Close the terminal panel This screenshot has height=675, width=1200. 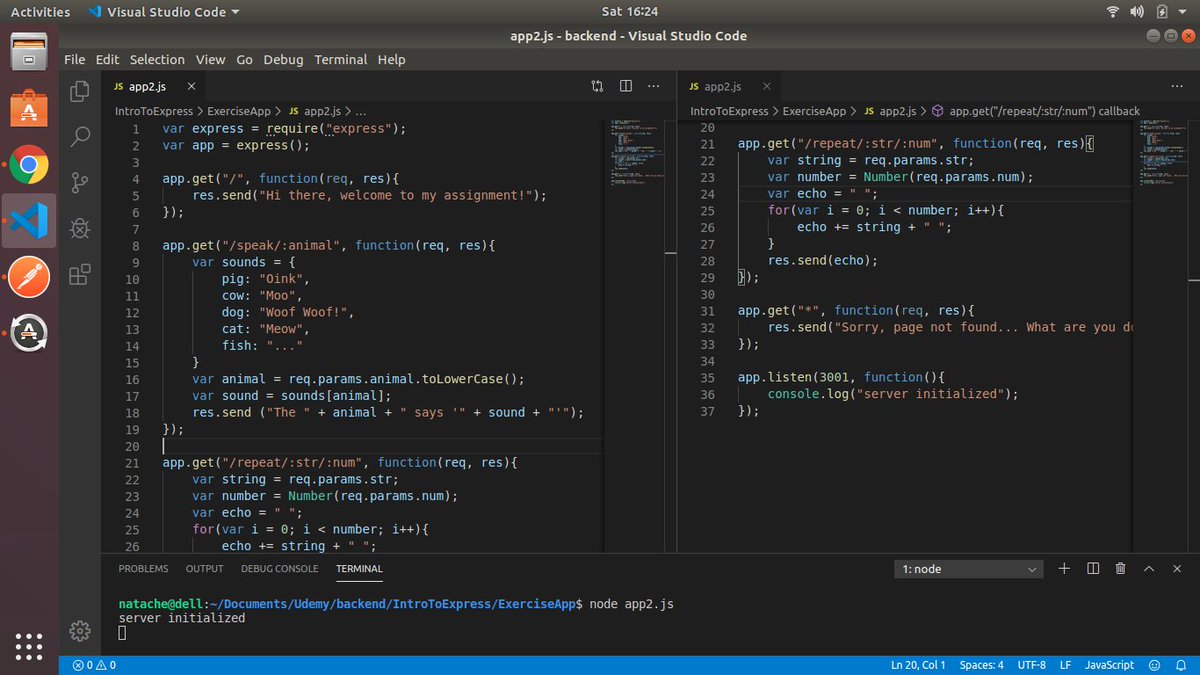click(x=1178, y=568)
